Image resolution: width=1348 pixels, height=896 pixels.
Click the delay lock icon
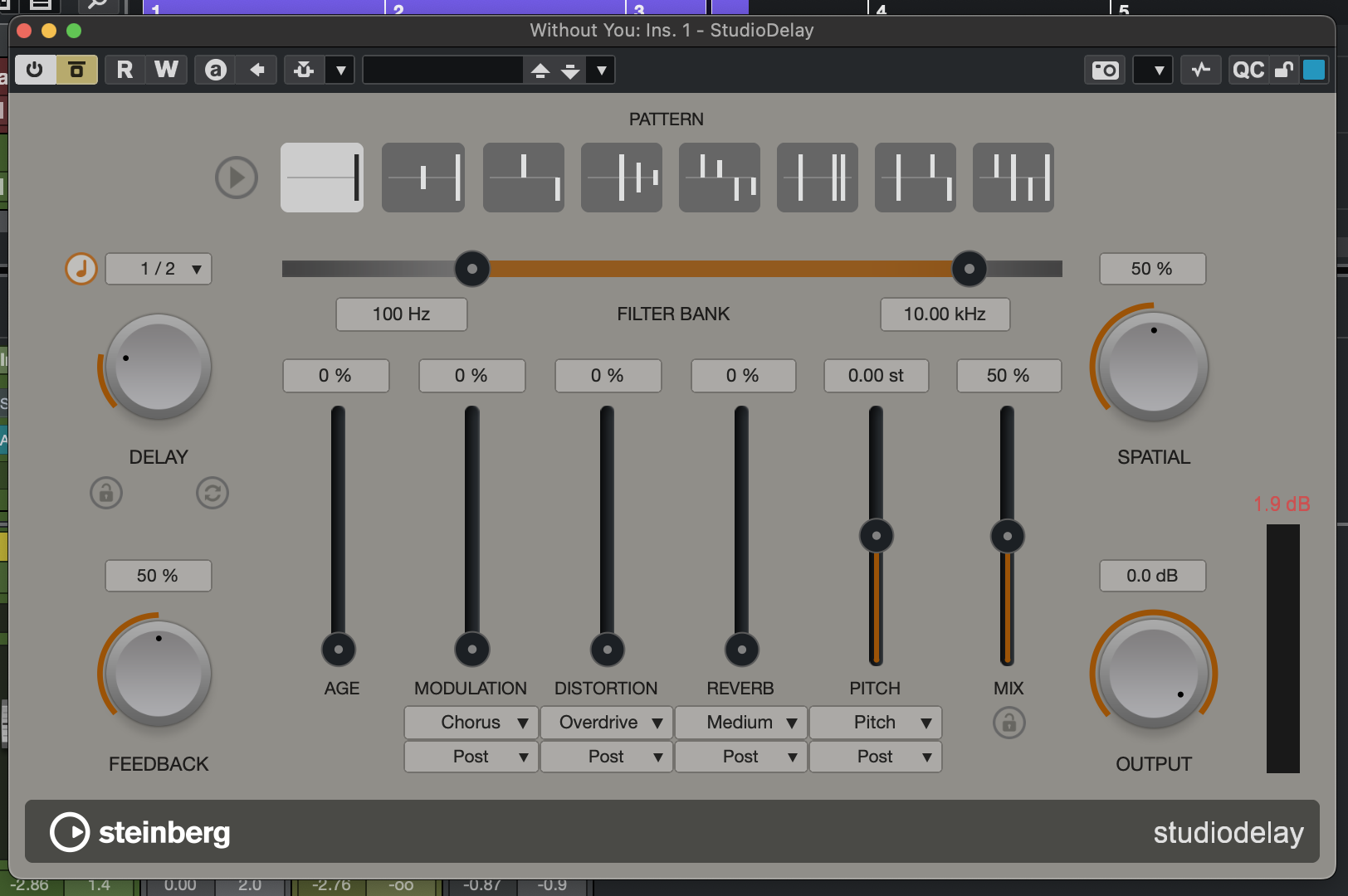(106, 493)
